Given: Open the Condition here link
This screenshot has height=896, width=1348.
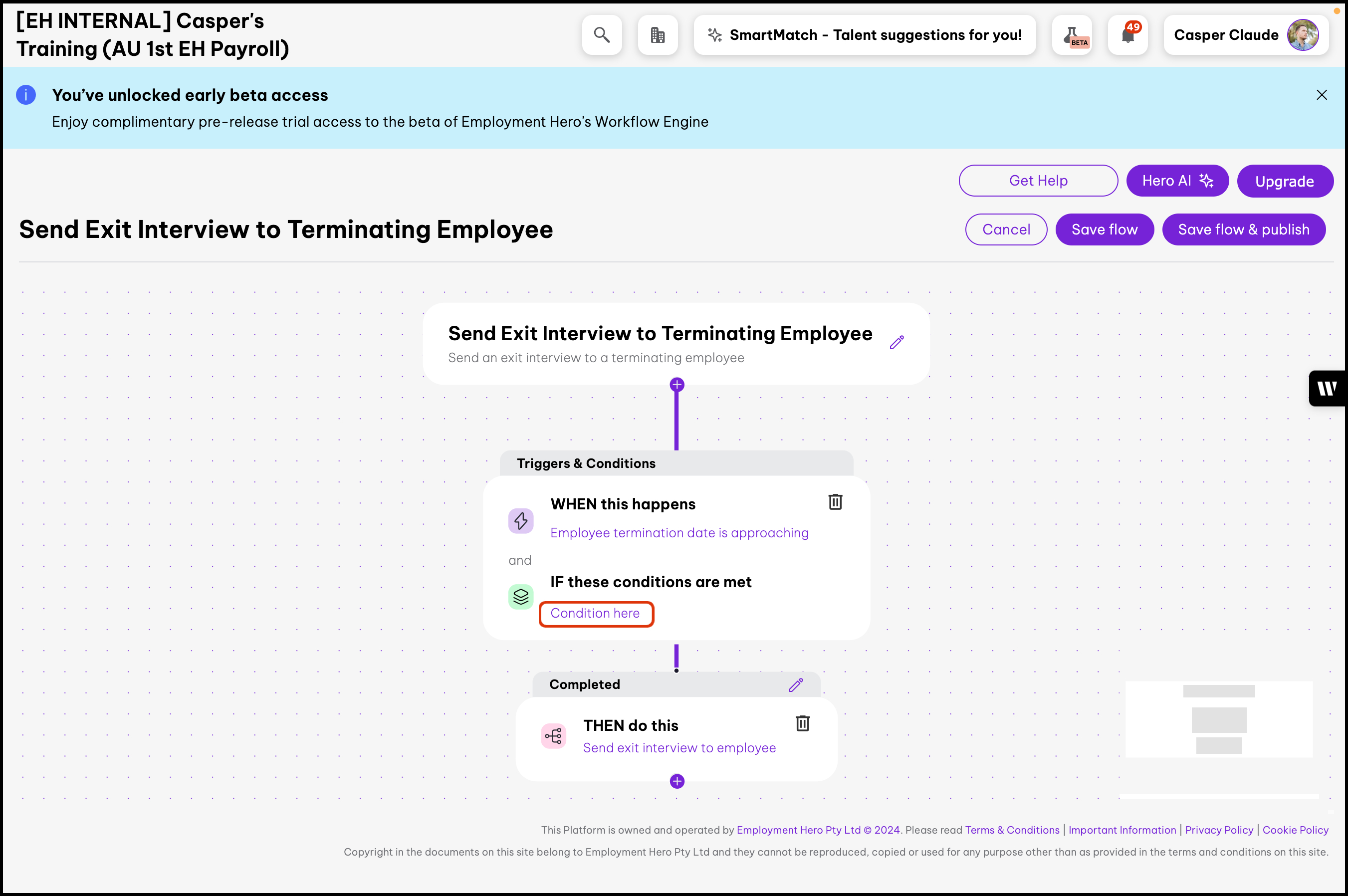Looking at the screenshot, I should point(595,613).
